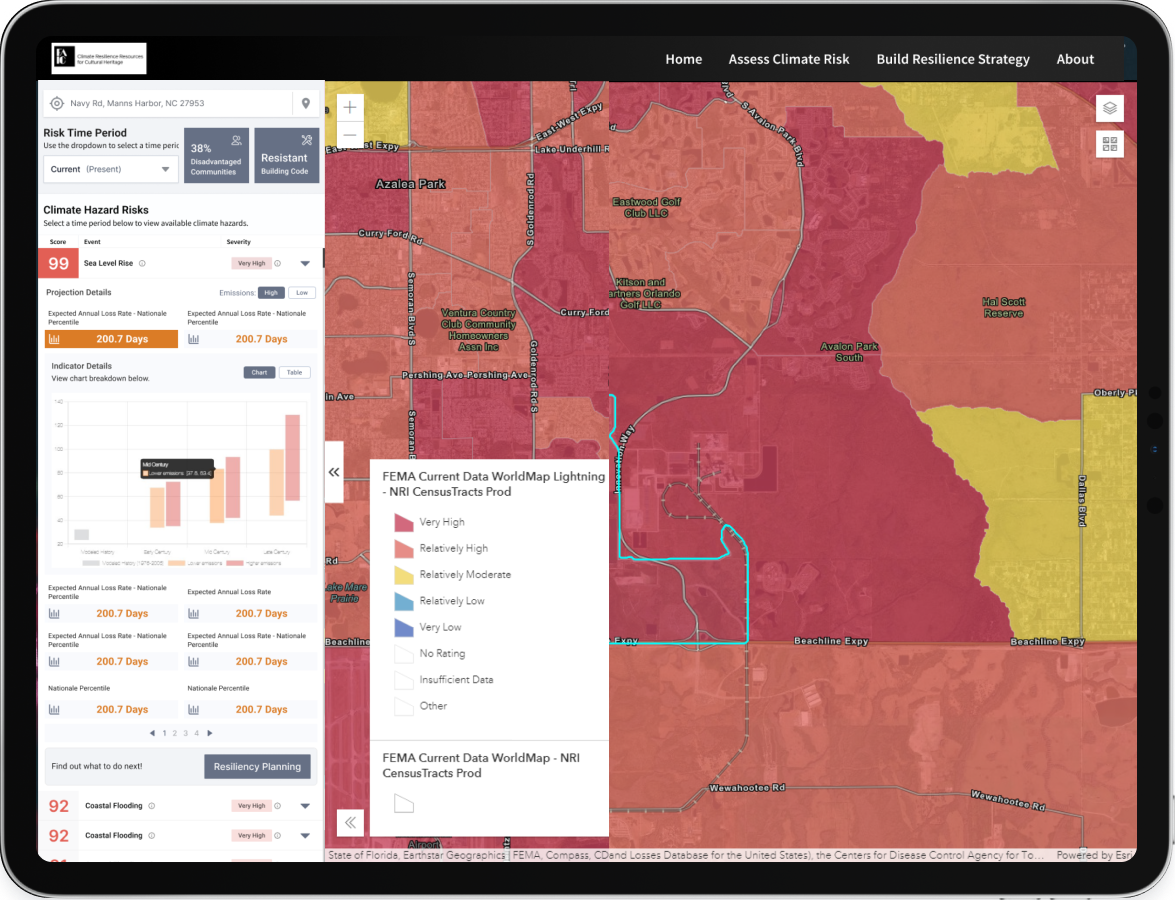Click the location pin icon in search bar
Image resolution: width=1175 pixels, height=900 pixels.
coord(305,103)
